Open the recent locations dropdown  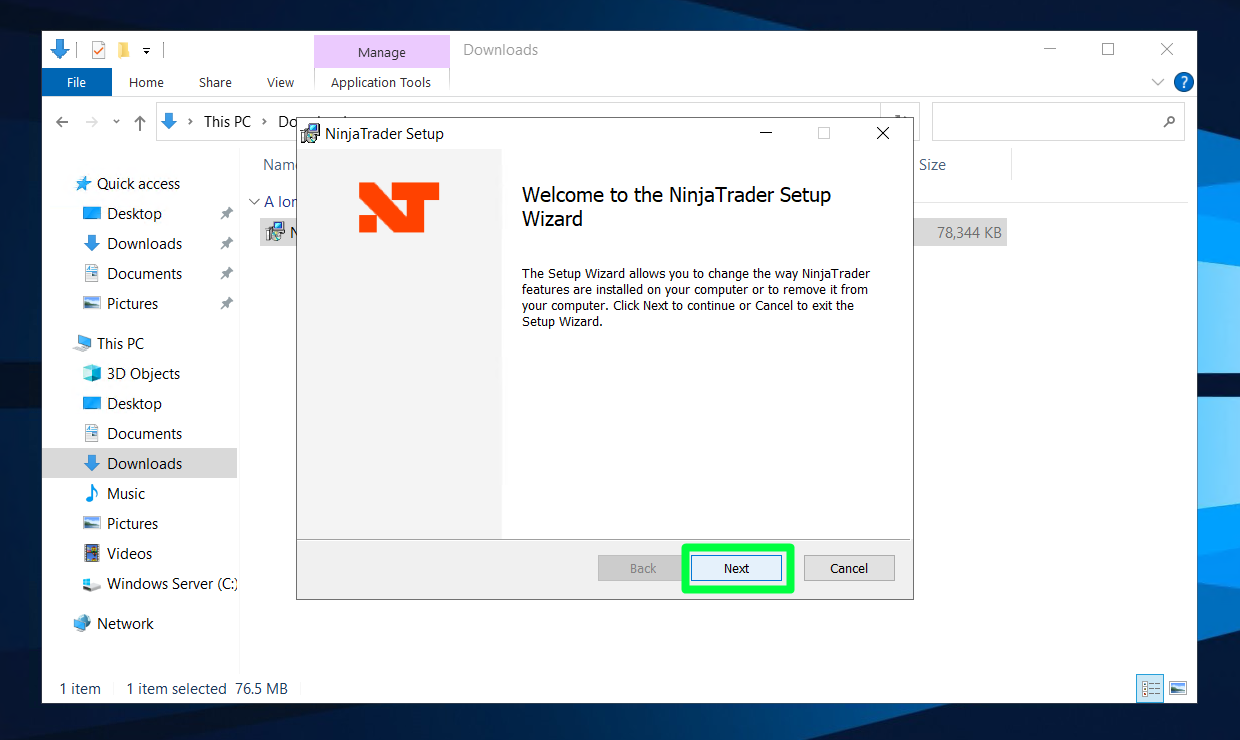click(x=116, y=122)
